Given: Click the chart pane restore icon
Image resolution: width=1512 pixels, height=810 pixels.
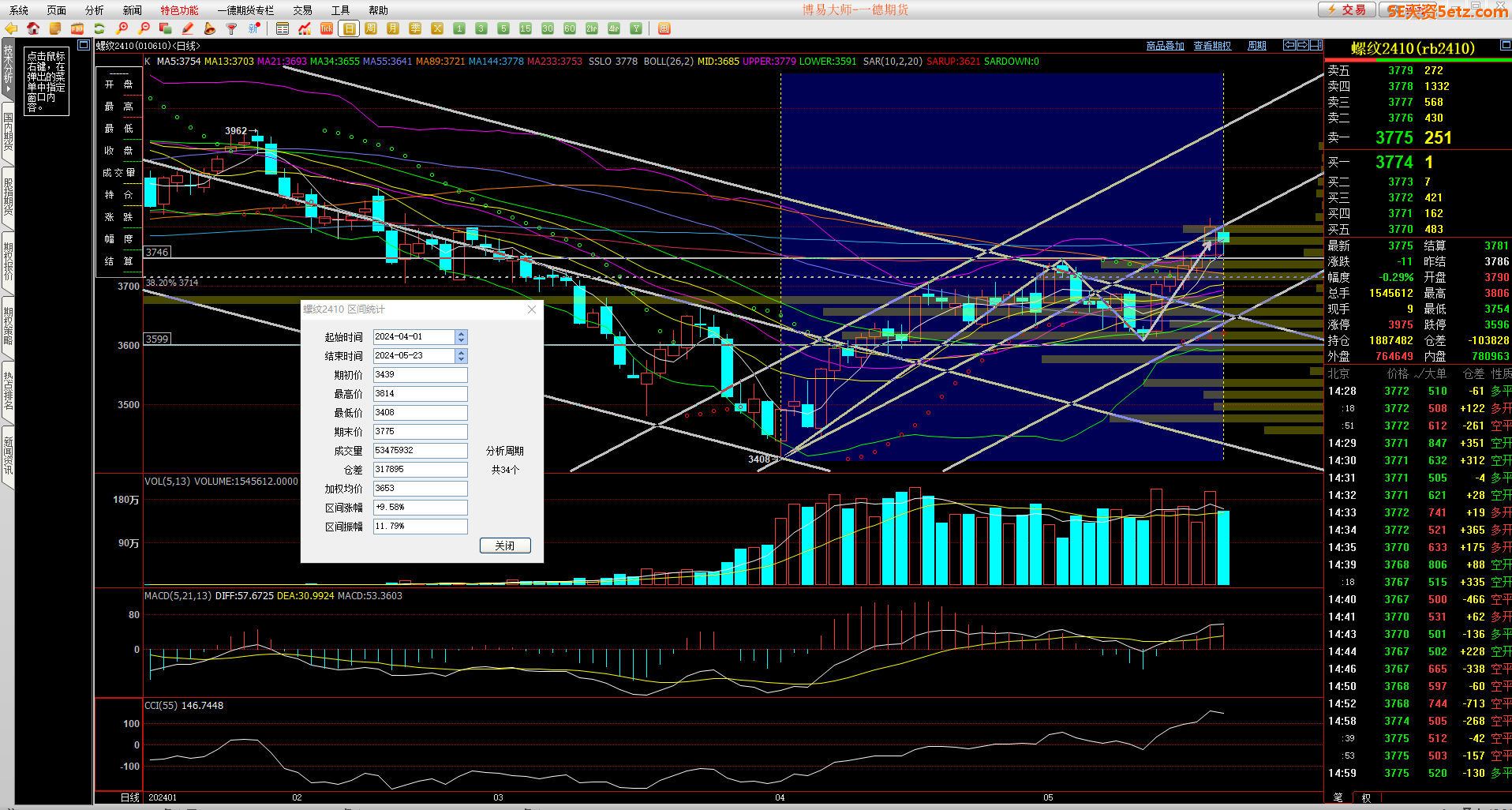Looking at the screenshot, I should coord(83,45).
